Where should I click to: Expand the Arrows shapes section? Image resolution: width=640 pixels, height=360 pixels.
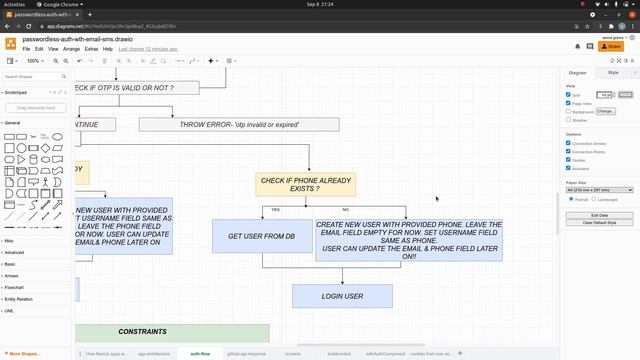(x=11, y=276)
